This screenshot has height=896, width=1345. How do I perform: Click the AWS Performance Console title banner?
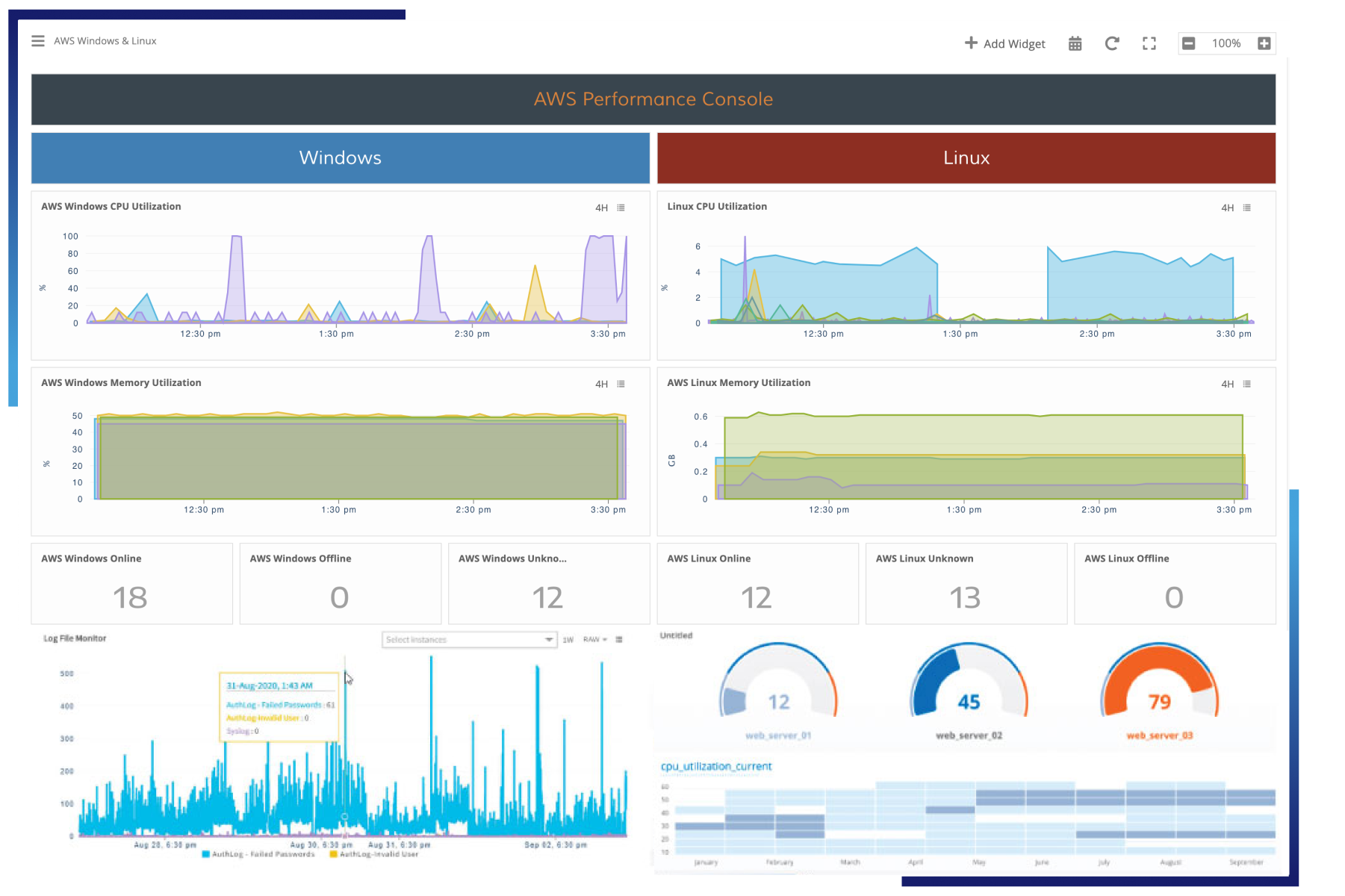click(653, 99)
